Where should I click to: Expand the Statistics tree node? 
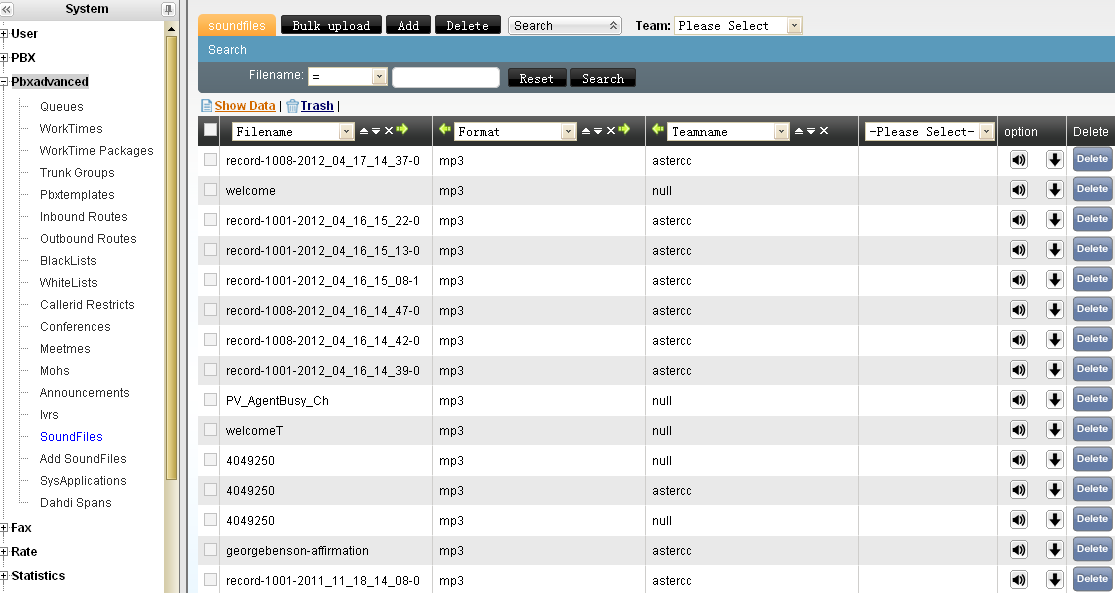(x=5, y=576)
